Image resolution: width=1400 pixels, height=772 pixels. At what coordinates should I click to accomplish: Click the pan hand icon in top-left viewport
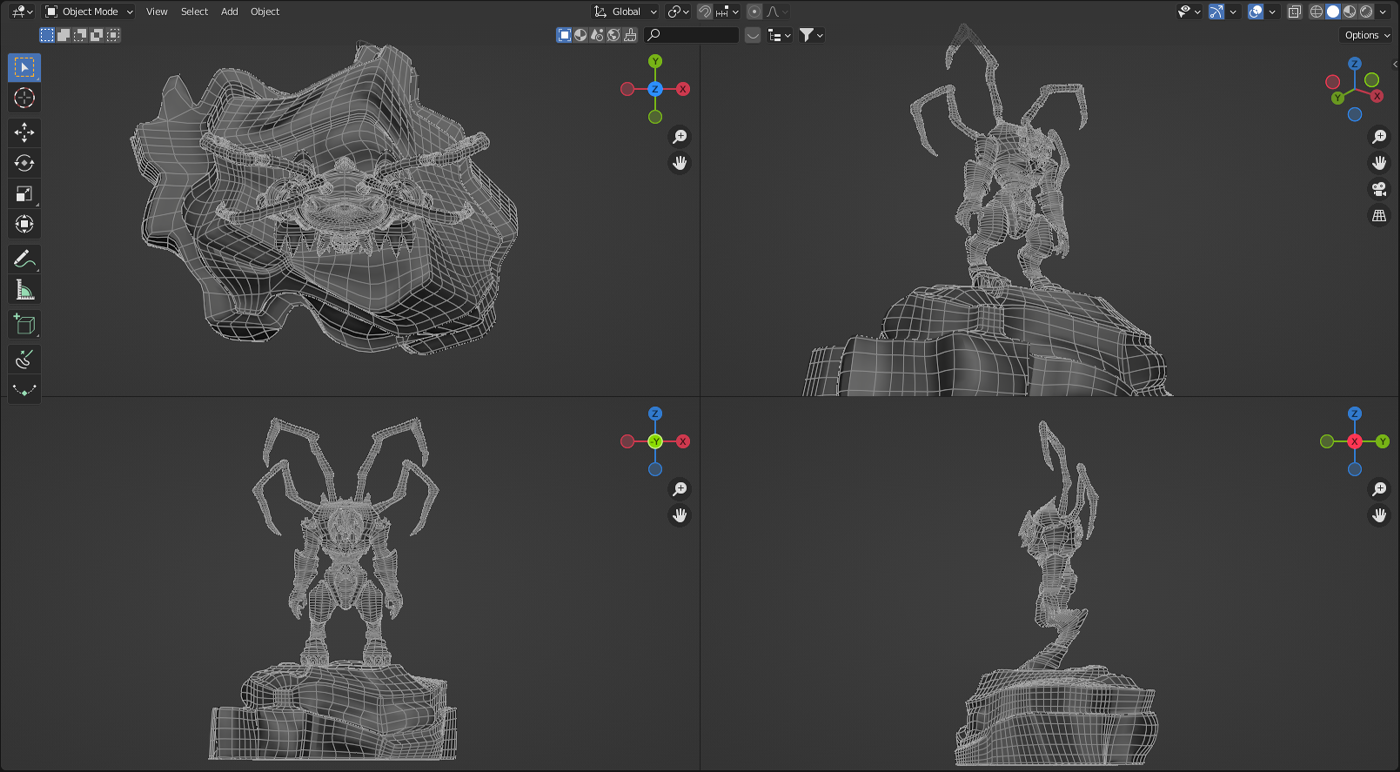pyautogui.click(x=680, y=163)
